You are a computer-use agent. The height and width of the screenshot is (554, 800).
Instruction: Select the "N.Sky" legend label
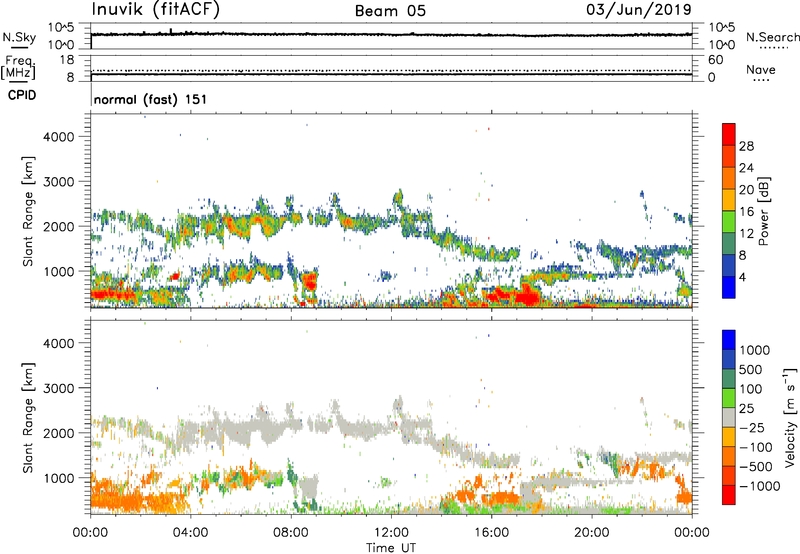tap(19, 38)
